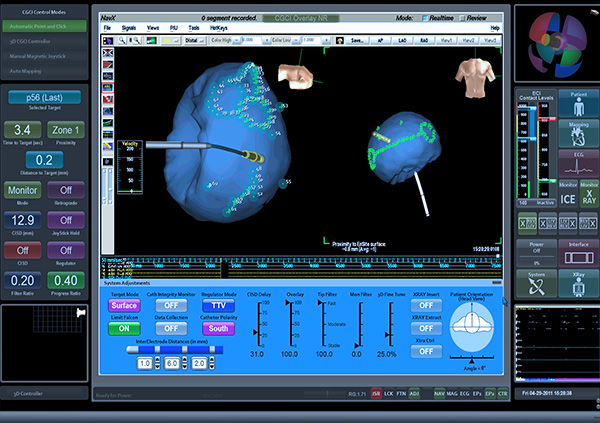Open the Signals menu
Screen dimensions: 600x423
coord(130,29)
